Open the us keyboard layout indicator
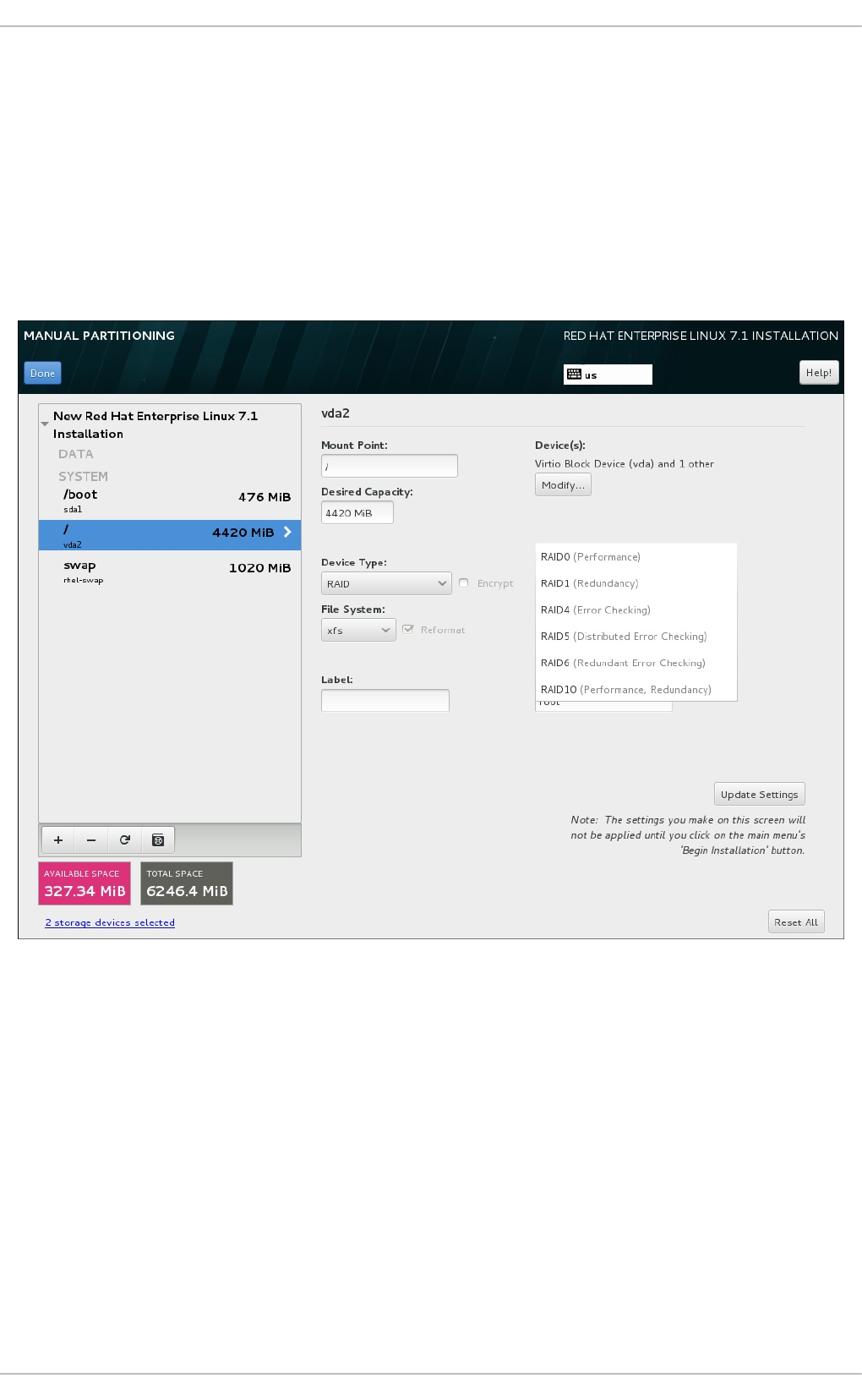 pos(608,375)
